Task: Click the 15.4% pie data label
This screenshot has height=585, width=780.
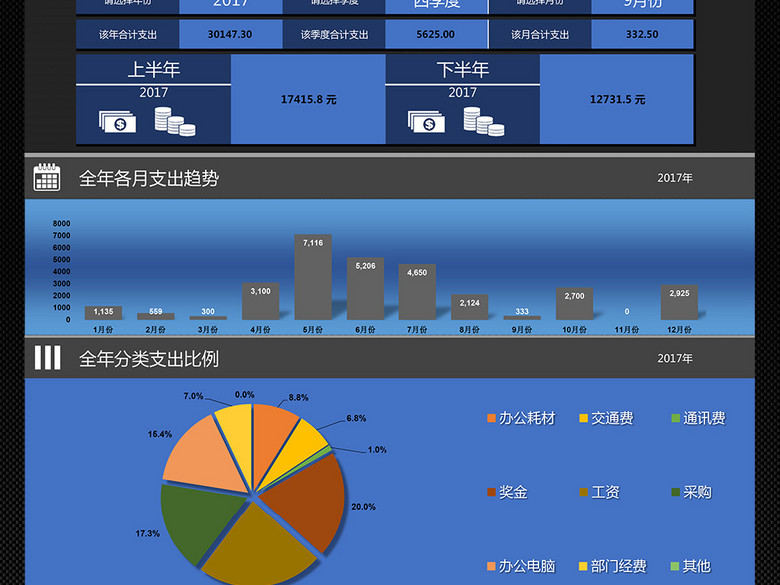Action: point(160,434)
